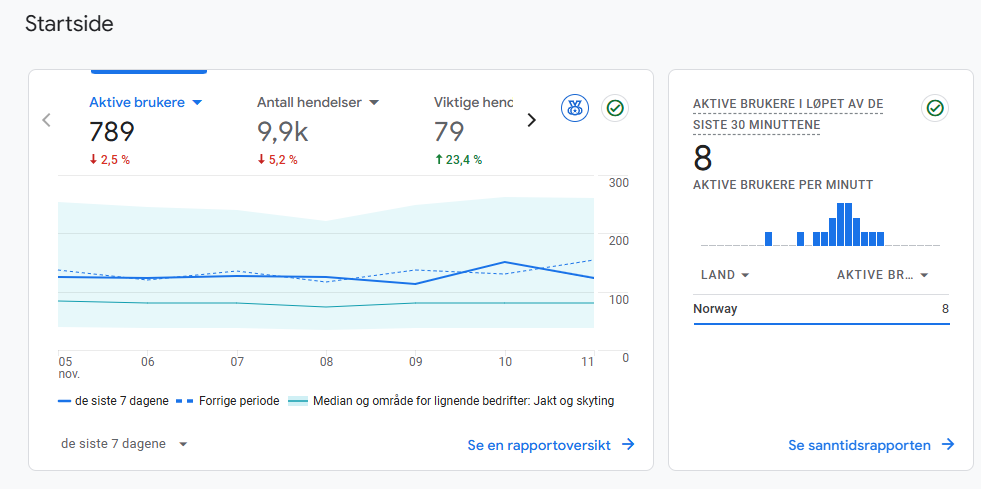Viewport: 981px width, 489px height.
Task: Open the dropdown arrow next to Aktive brukere
Action: 197,103
